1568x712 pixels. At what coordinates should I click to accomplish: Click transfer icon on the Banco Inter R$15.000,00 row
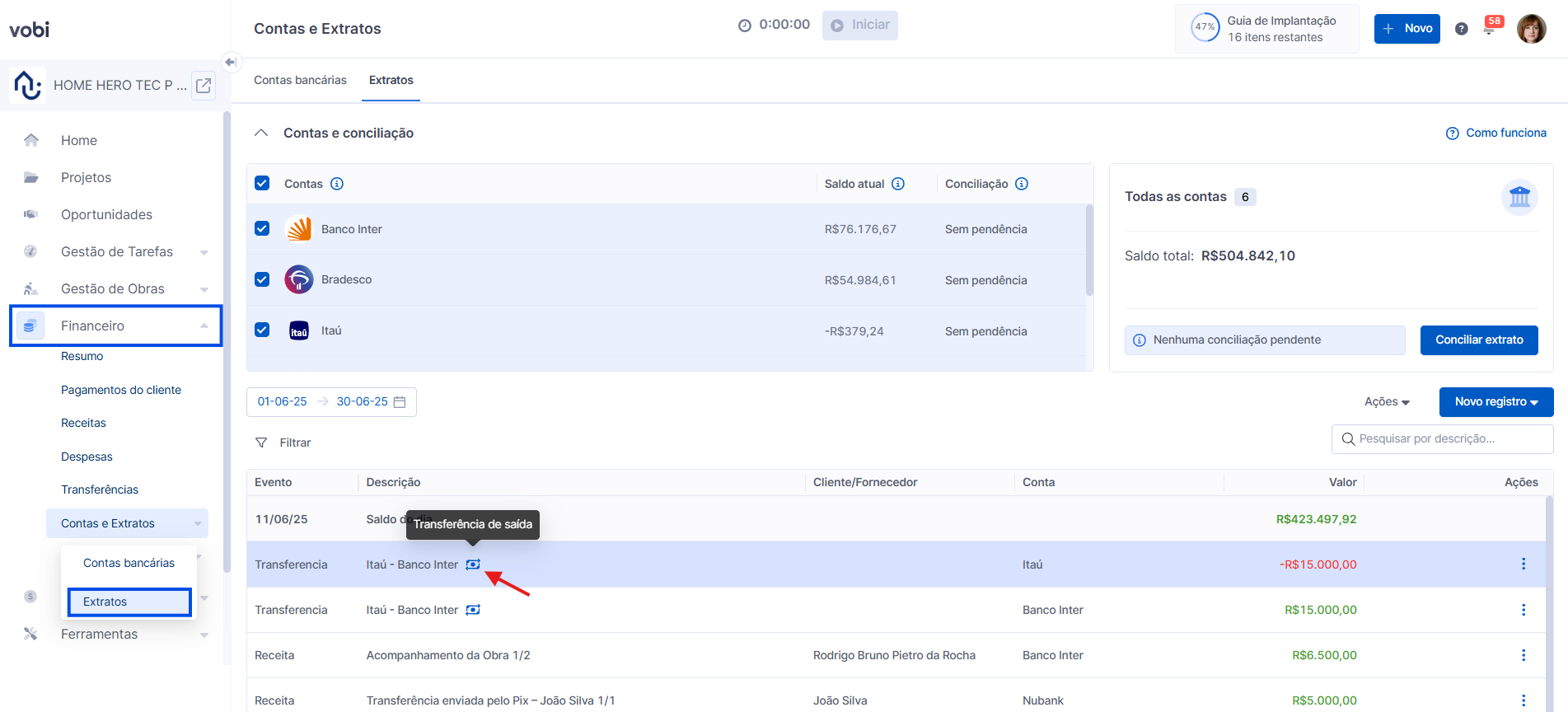click(x=473, y=610)
